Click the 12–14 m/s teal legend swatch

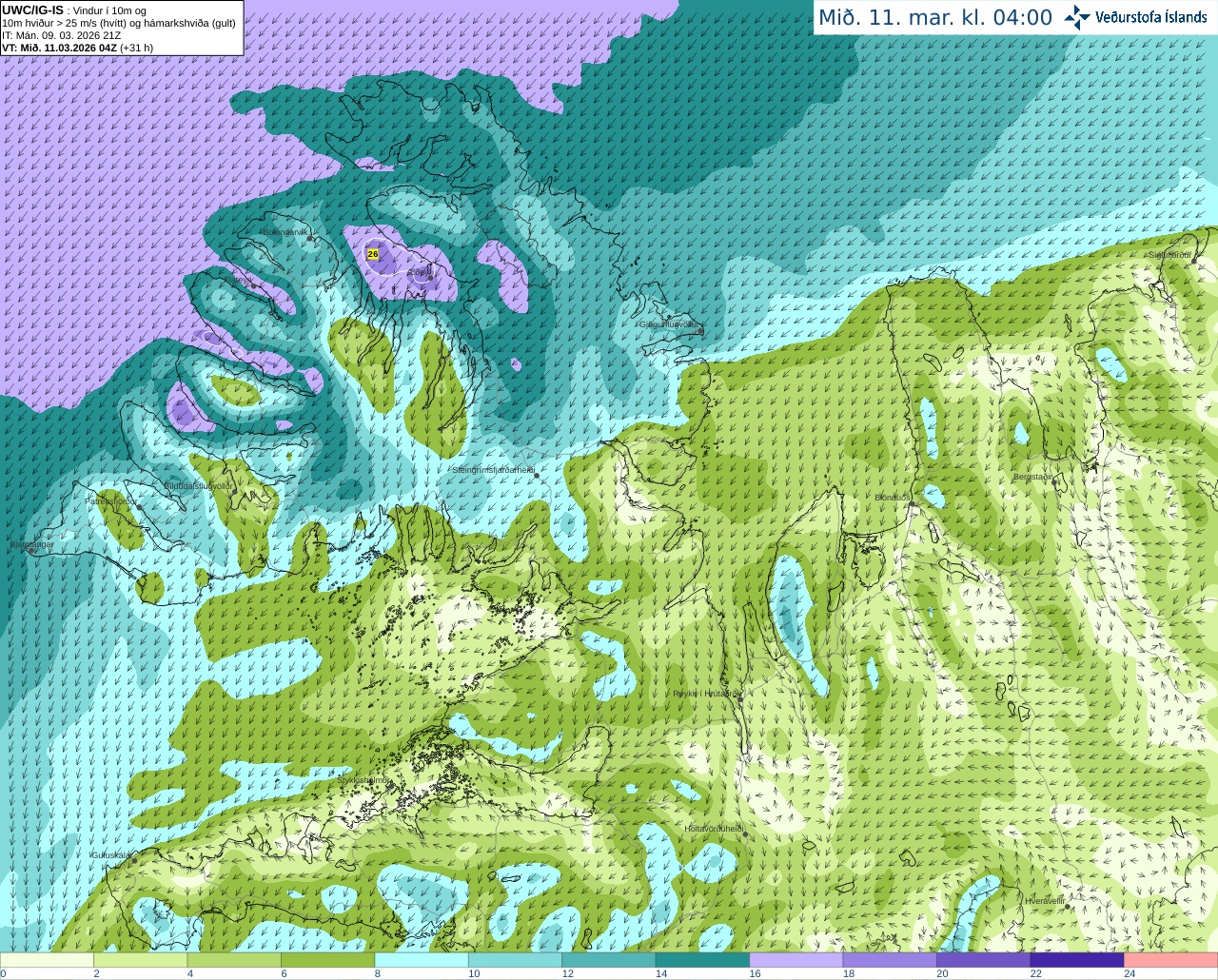(609, 960)
